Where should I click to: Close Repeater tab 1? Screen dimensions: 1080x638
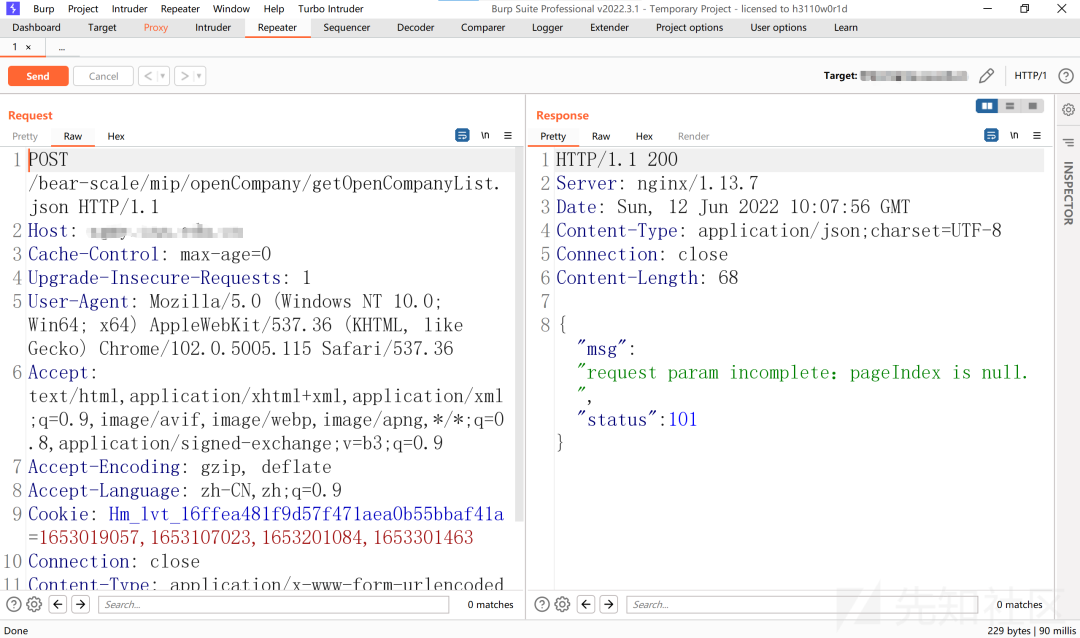click(x=28, y=48)
